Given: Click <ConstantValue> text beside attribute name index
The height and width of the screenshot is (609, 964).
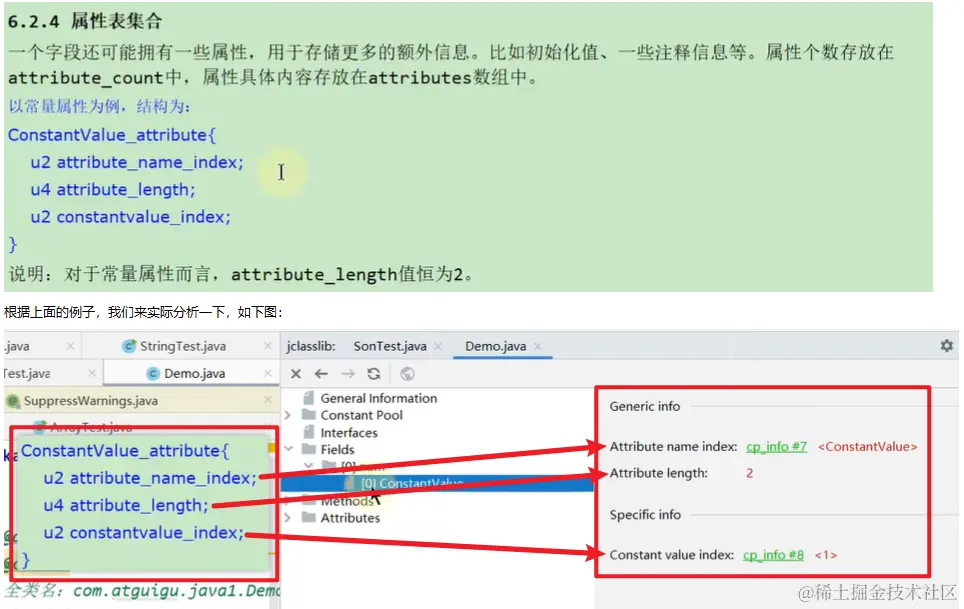Looking at the screenshot, I should pos(867,447).
